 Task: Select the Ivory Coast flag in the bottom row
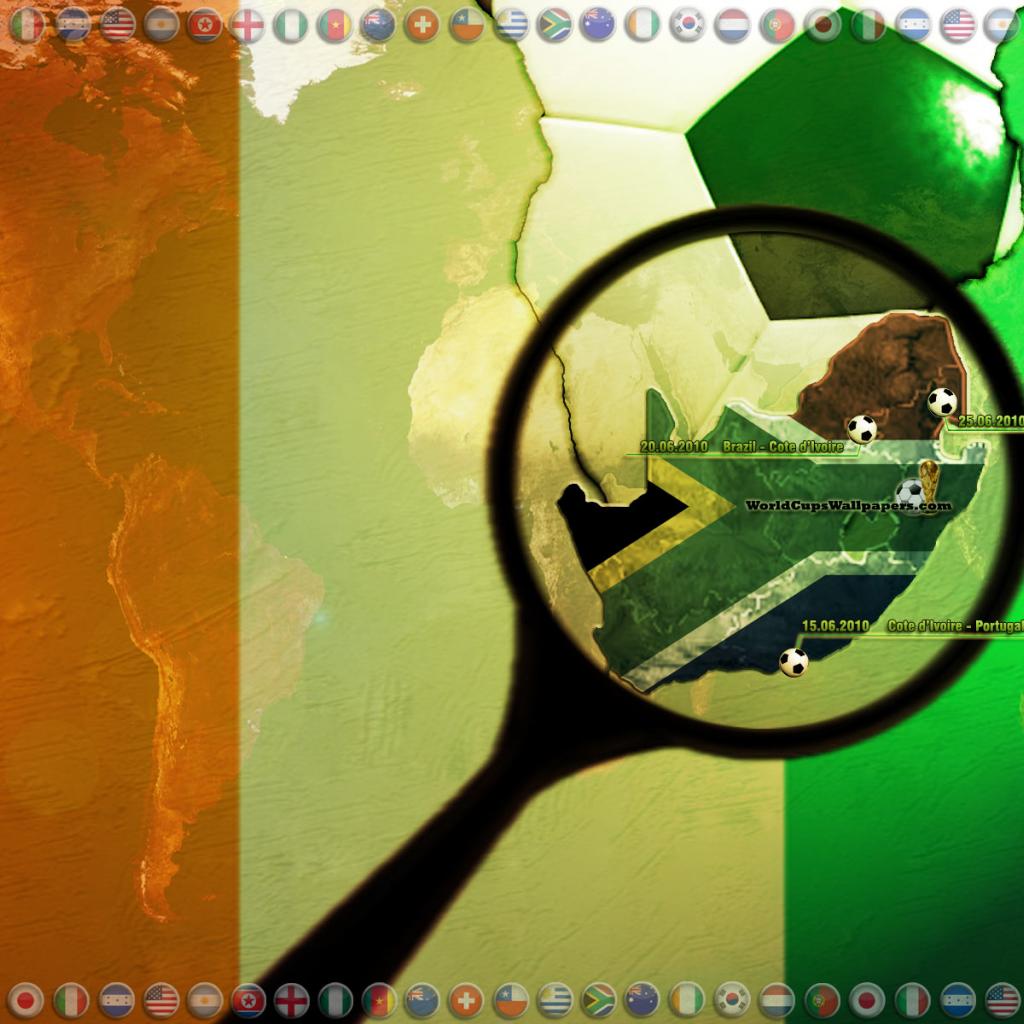(x=686, y=999)
